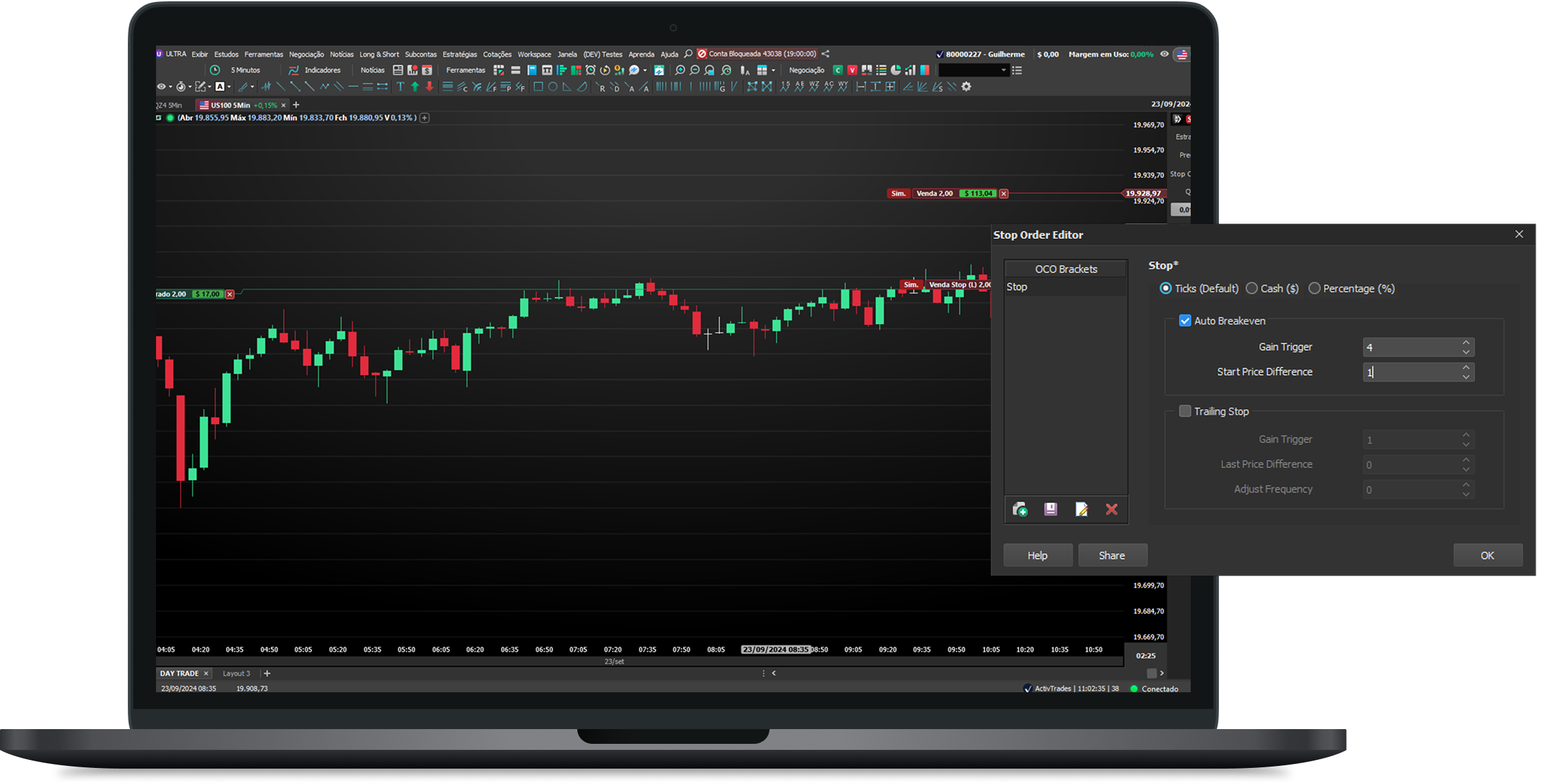The width and height of the screenshot is (1547, 784).
Task: Open drawing toolbar settings gear
Action: [966, 86]
